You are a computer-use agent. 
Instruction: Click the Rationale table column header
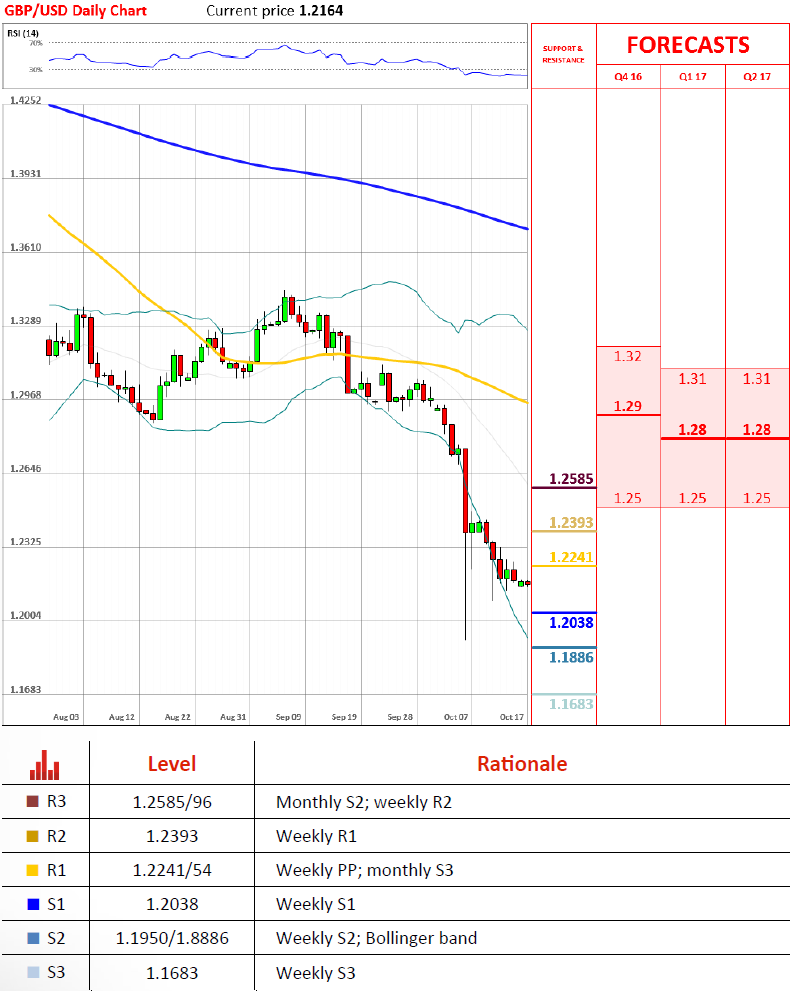(x=522, y=764)
